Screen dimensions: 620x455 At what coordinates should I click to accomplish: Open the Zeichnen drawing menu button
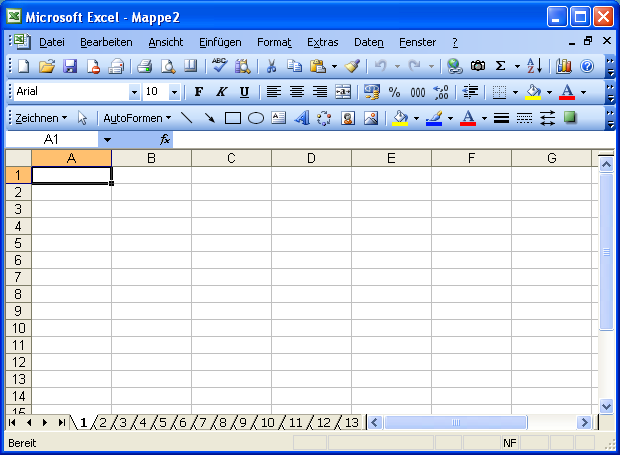(41, 118)
